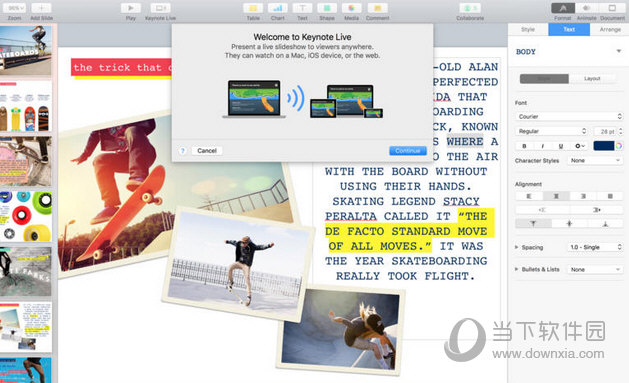
Task: Toggle italic text formatting
Action: point(542,146)
